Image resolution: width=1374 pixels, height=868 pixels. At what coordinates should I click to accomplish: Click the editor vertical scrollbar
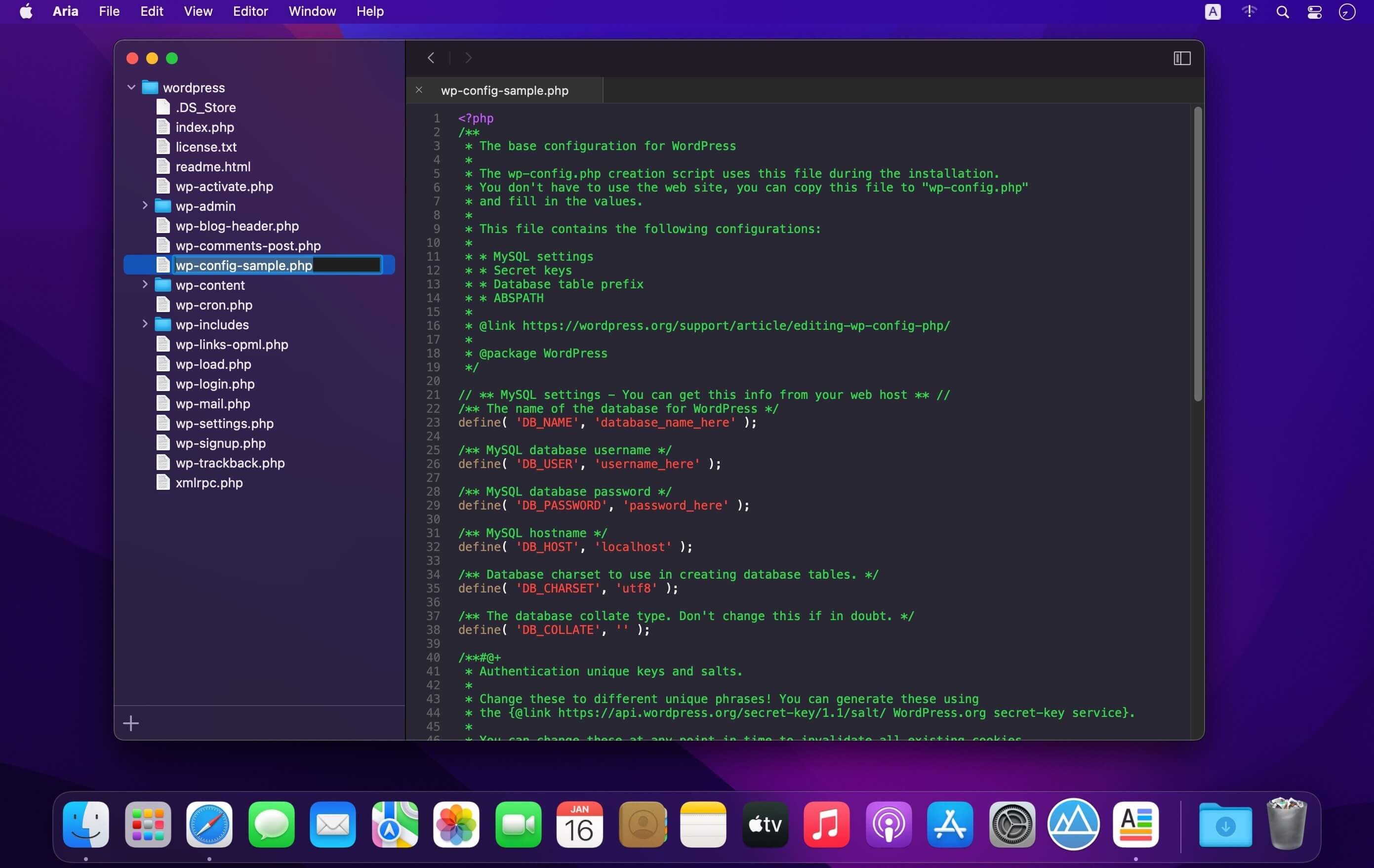(x=1197, y=254)
